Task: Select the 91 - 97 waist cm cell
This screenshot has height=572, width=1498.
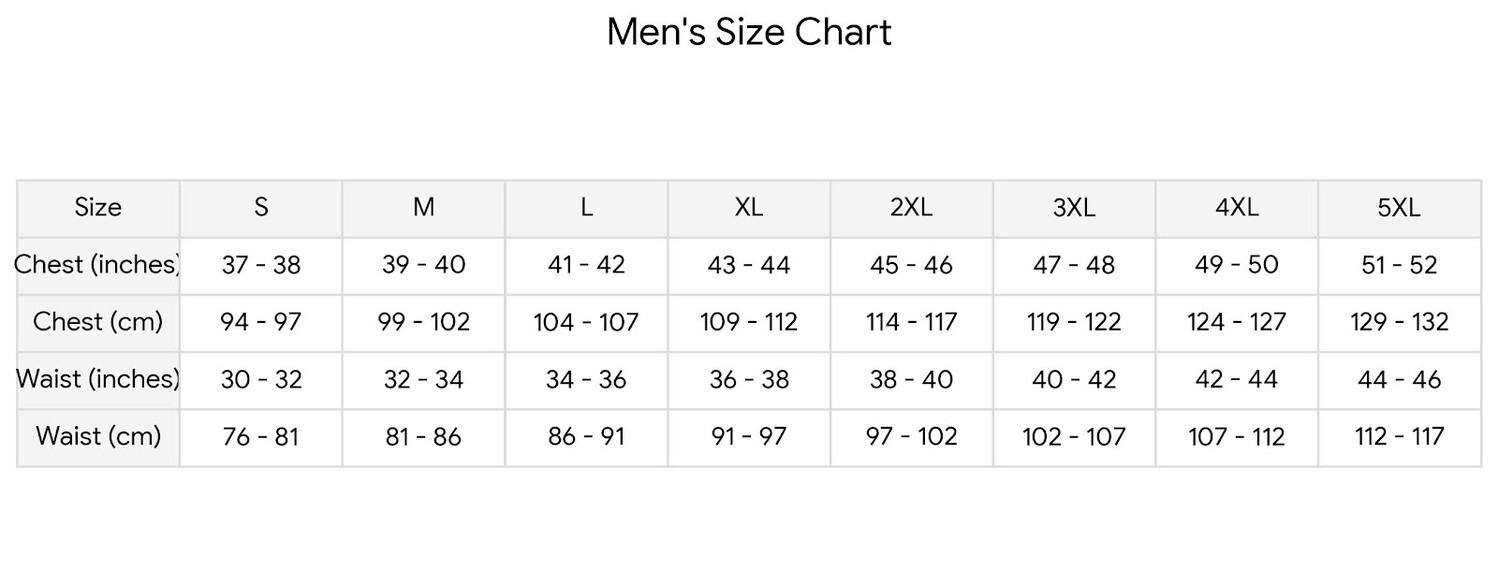Action: (x=749, y=437)
